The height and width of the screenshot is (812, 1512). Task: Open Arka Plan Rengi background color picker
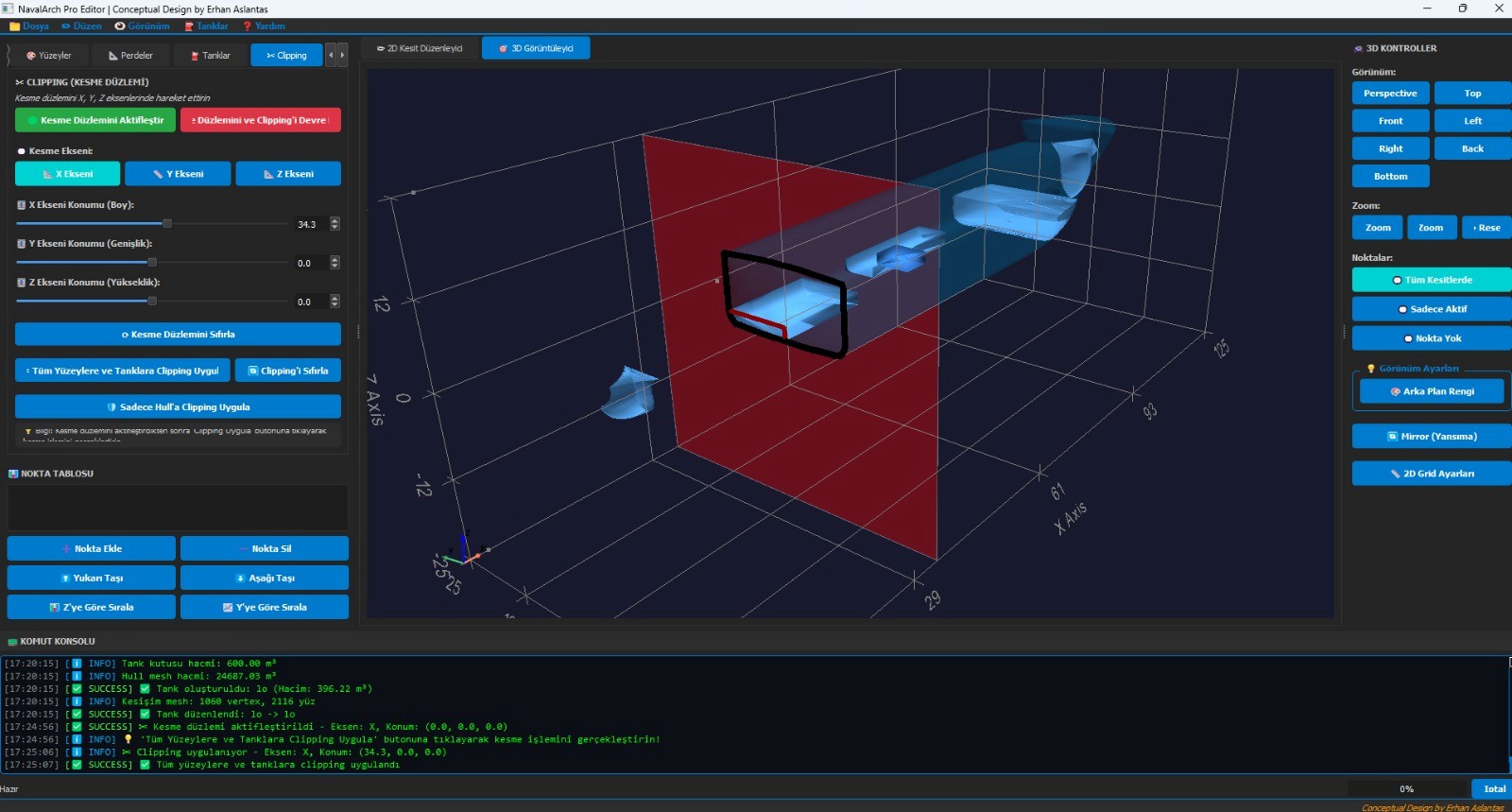[1432, 391]
